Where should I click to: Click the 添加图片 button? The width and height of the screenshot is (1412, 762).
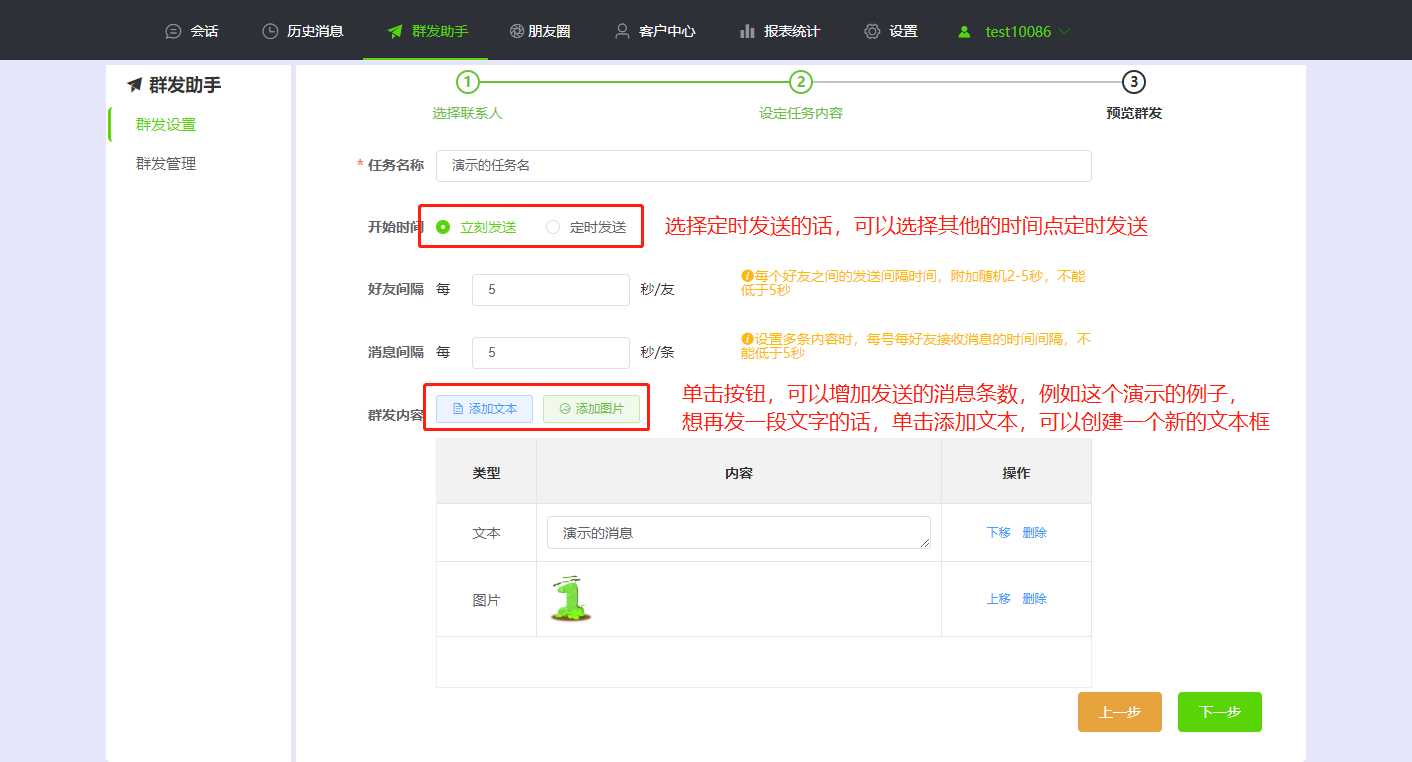[591, 409]
